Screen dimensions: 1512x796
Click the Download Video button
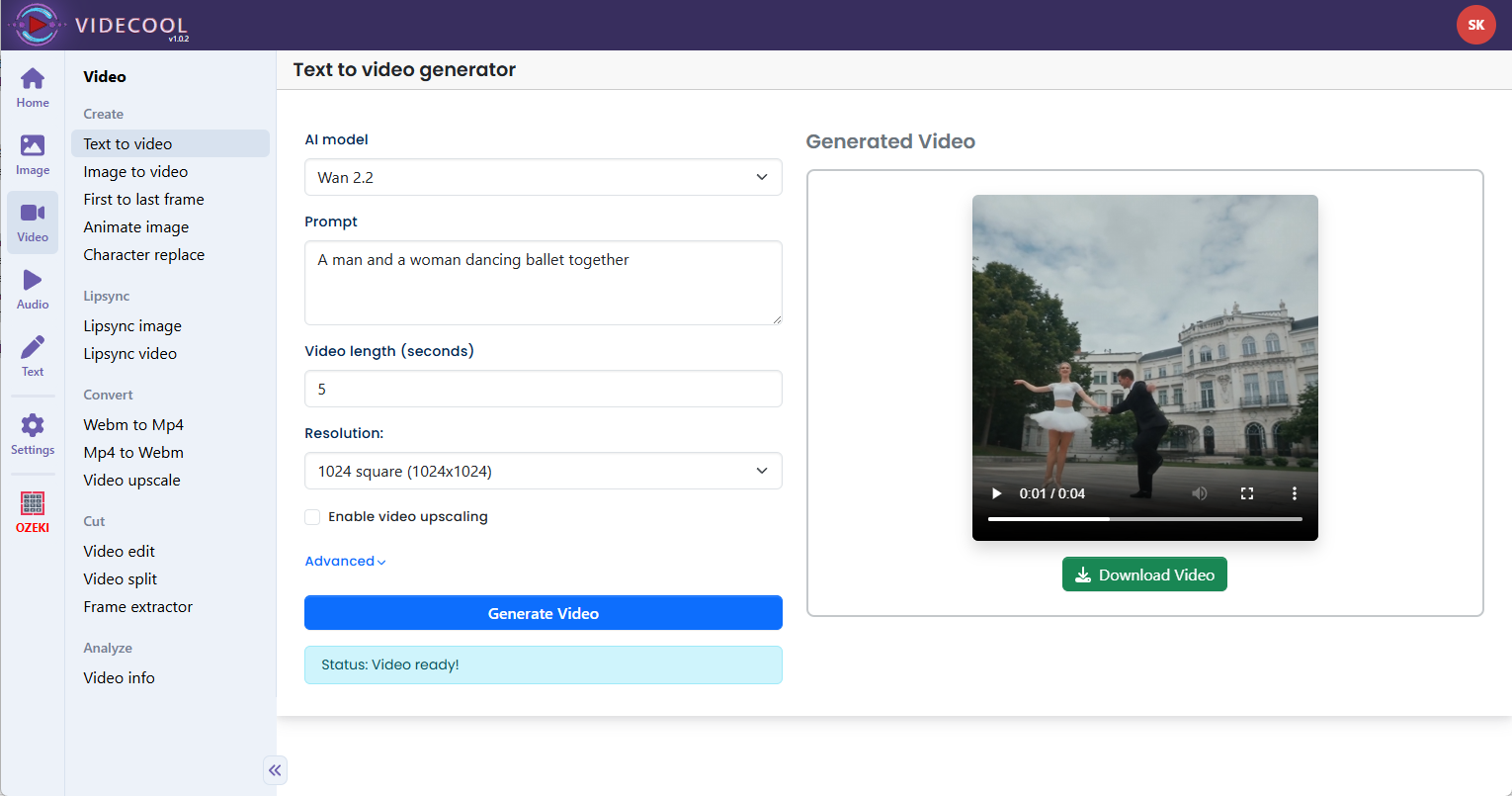click(x=1144, y=575)
